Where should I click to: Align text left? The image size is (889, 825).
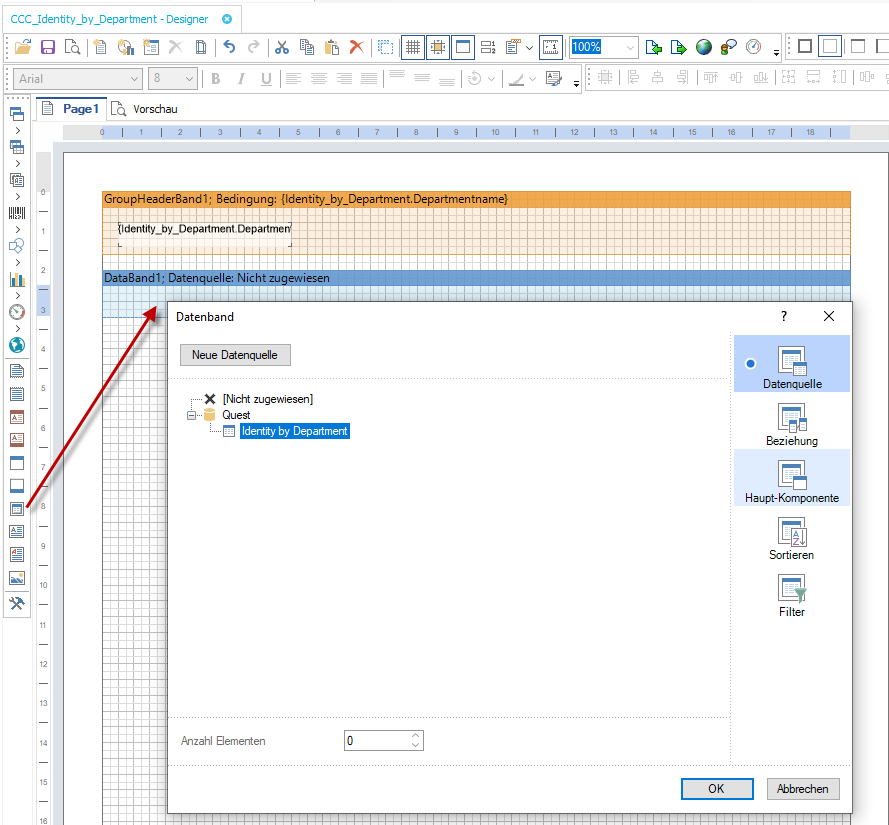click(293, 79)
